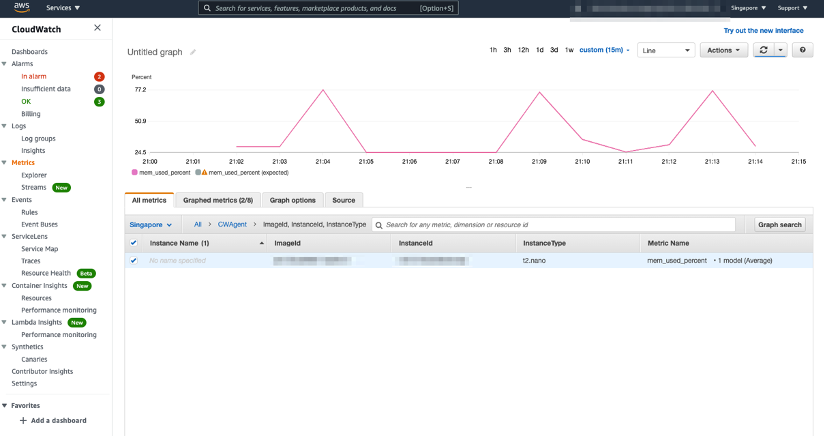
Task: Collapse the Metrics tree section
Action: coord(4,163)
